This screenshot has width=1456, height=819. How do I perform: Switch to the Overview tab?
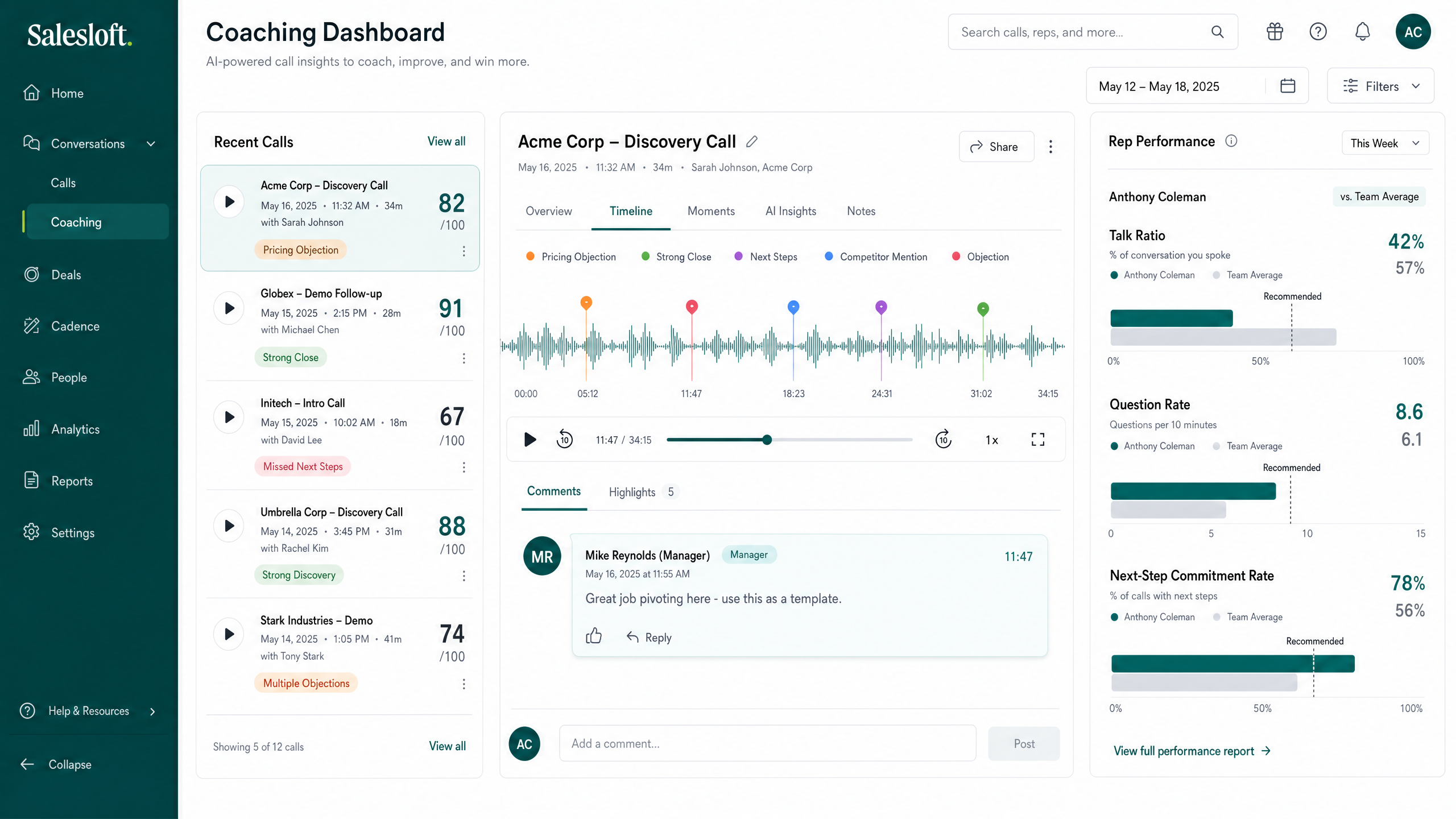pos(548,211)
